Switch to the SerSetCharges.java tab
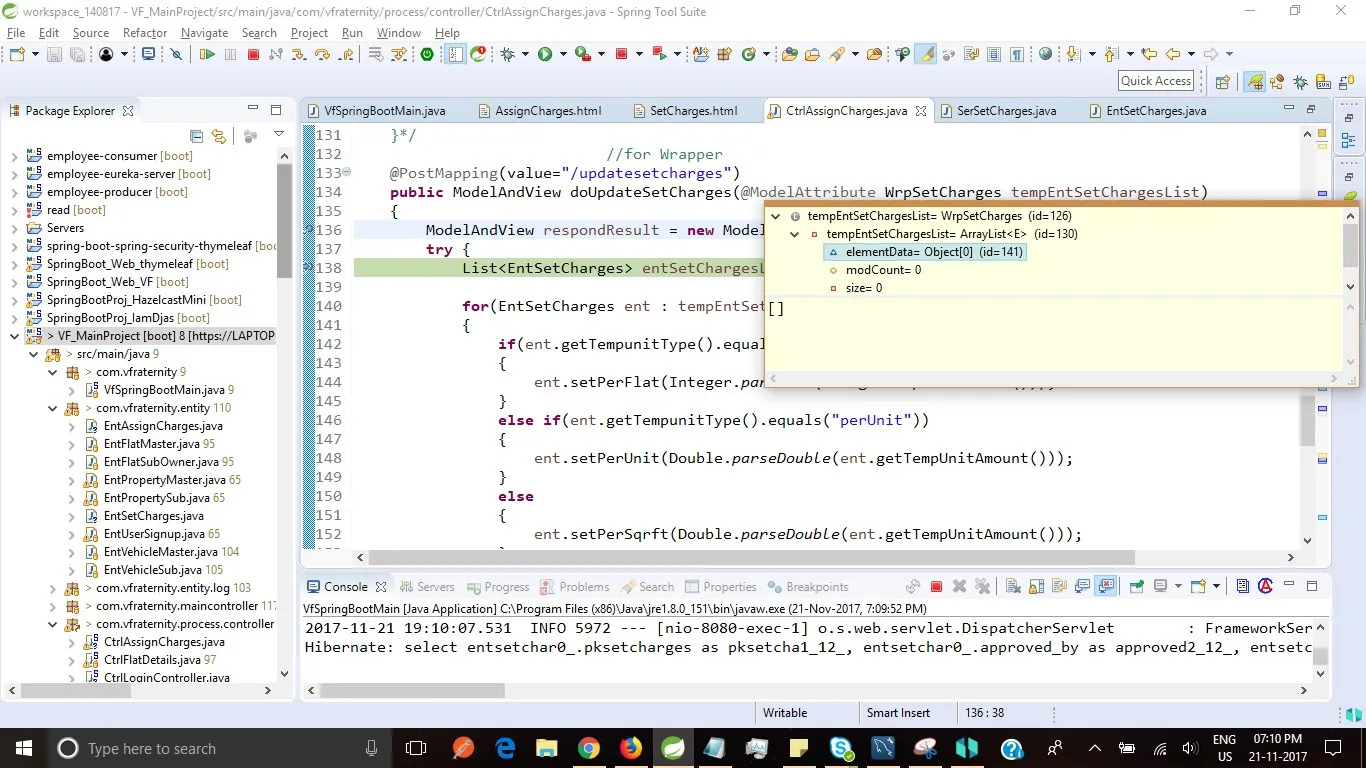 click(x=1005, y=111)
